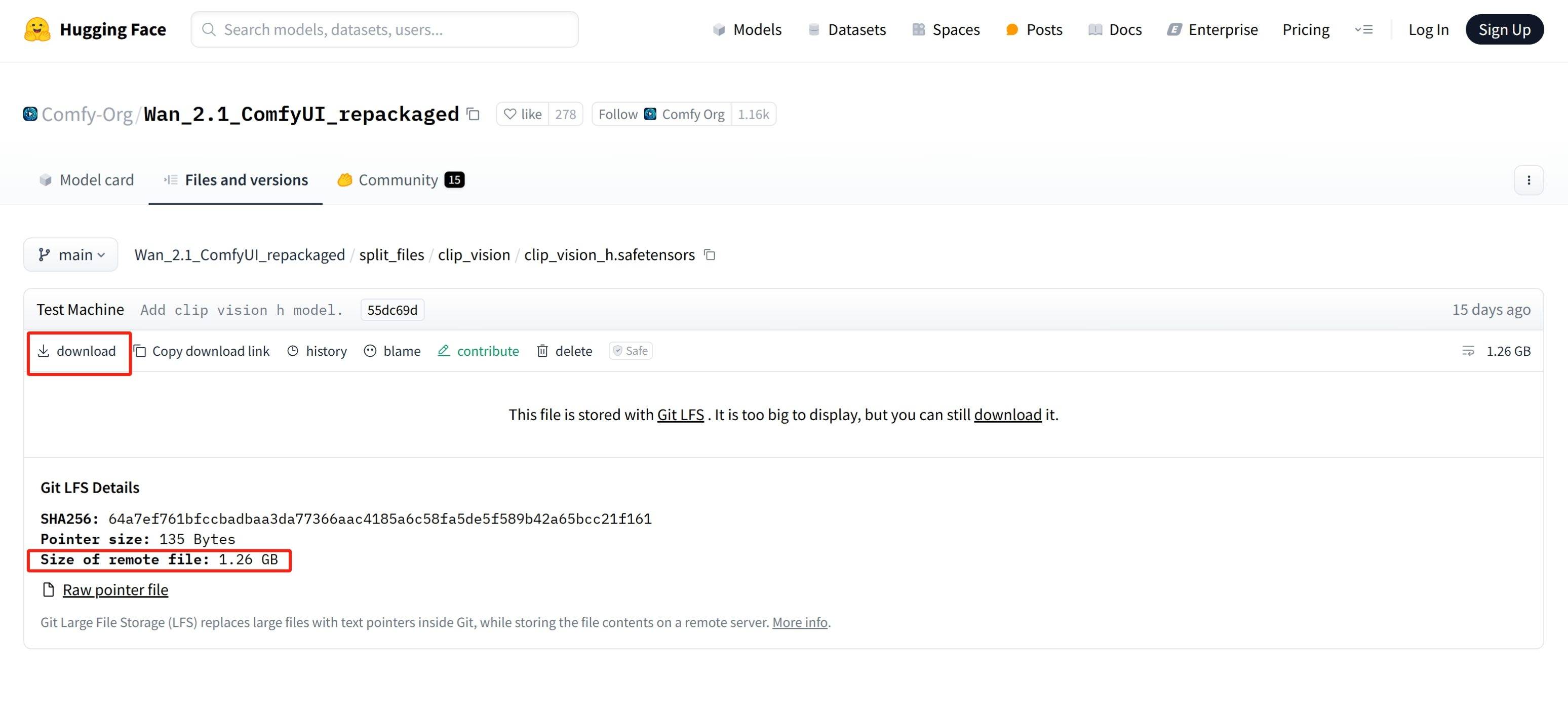Toggle line wrap icon beside 1.26 GB
Viewport: 1568px width, 708px height.
pos(1468,351)
